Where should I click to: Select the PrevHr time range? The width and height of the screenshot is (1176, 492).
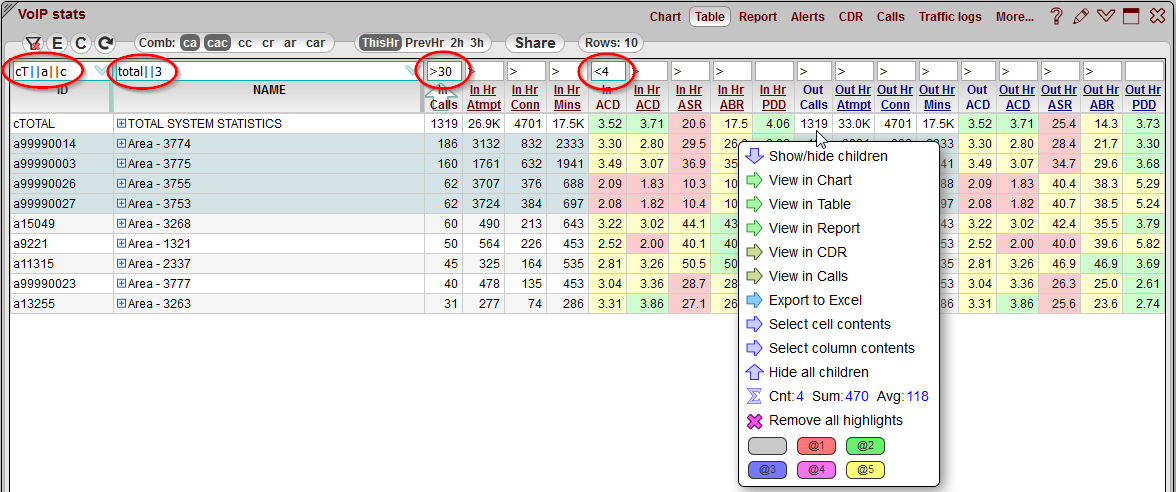424,44
